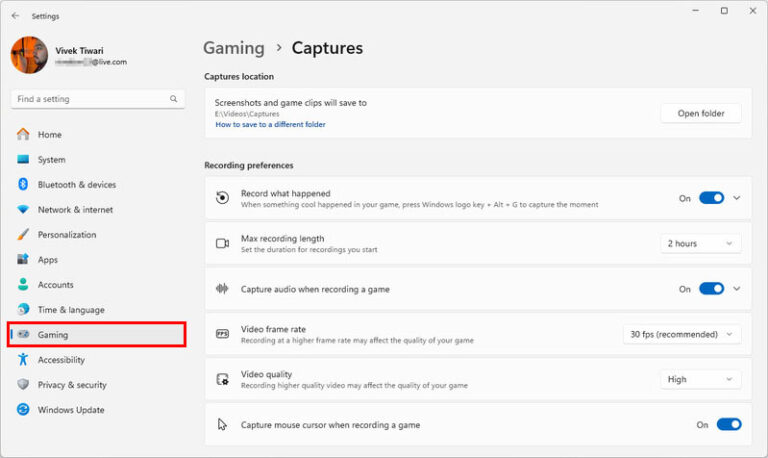Disable Capture audio when recording toggle

(x=711, y=289)
